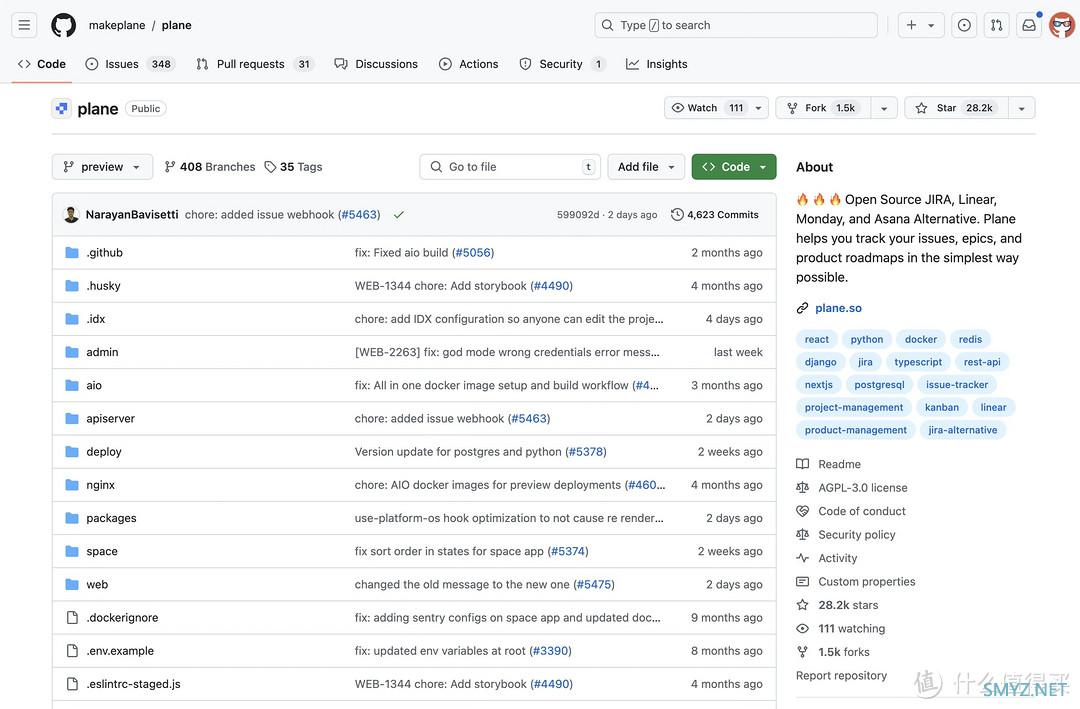Open the 599092d commit hash

tap(578, 214)
